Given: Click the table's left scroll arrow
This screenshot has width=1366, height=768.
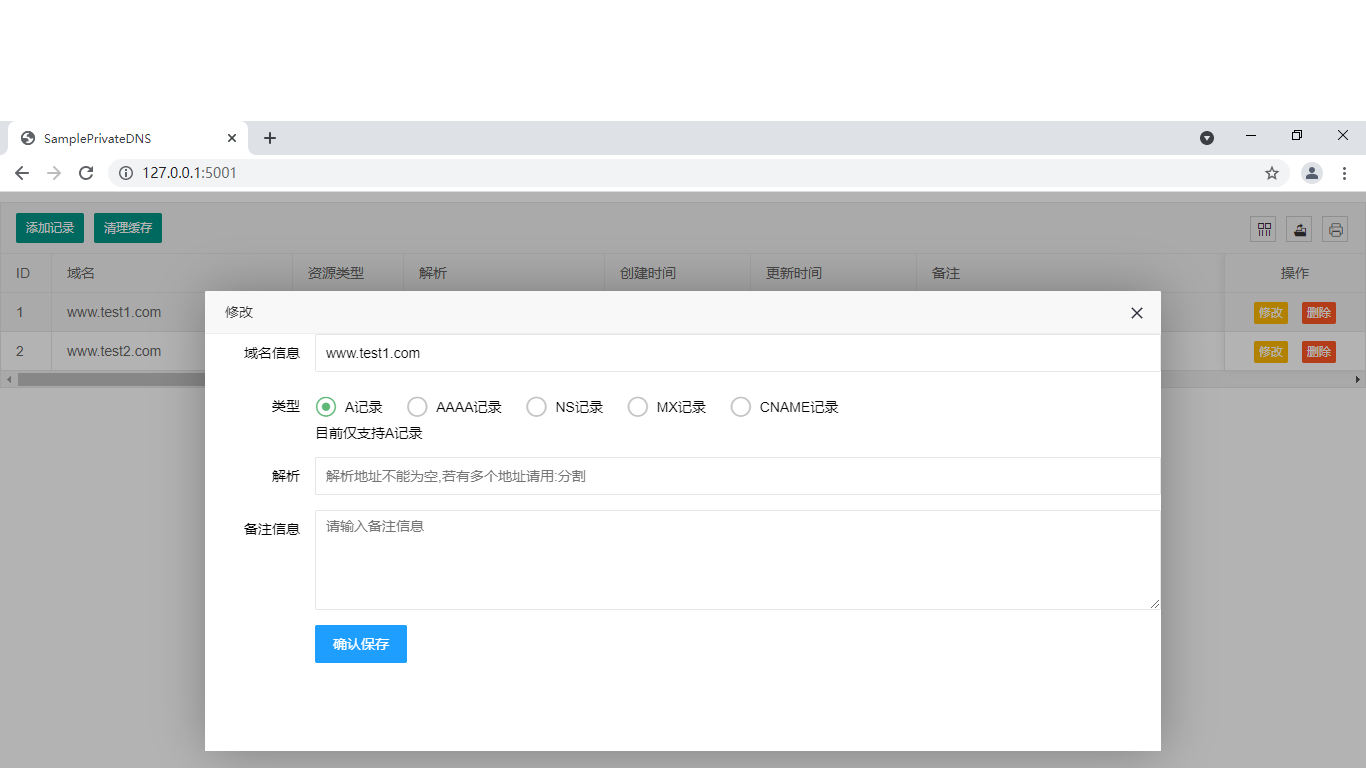Looking at the screenshot, I should click(x=8, y=380).
